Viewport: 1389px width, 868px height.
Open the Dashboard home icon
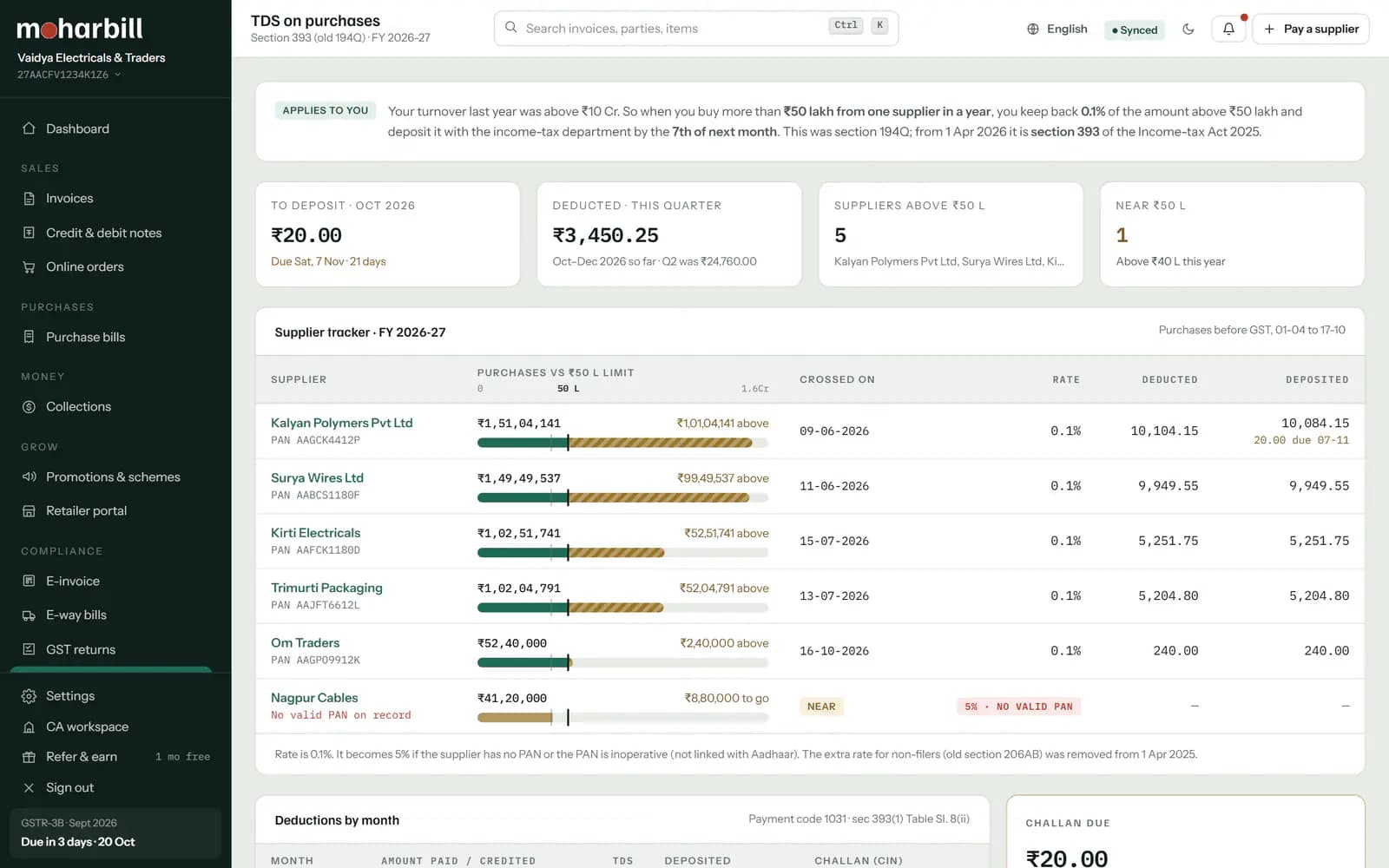pyautogui.click(x=29, y=128)
